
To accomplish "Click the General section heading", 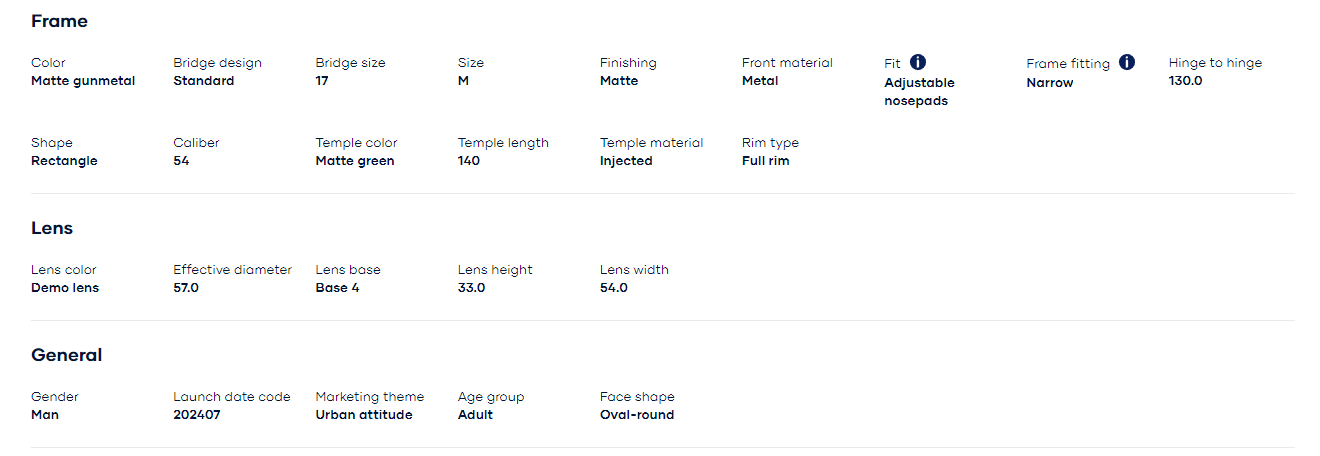I will [67, 355].
